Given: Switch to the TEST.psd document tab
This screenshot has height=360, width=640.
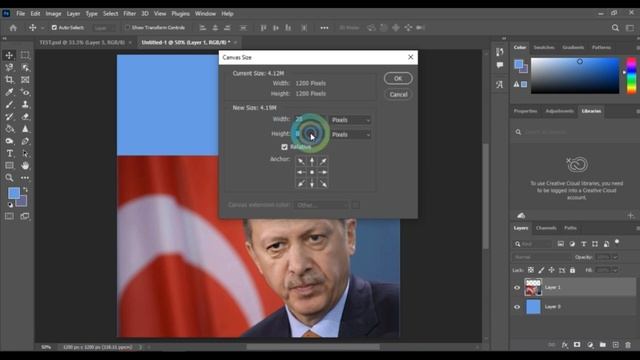Looking at the screenshot, I should coord(82,42).
